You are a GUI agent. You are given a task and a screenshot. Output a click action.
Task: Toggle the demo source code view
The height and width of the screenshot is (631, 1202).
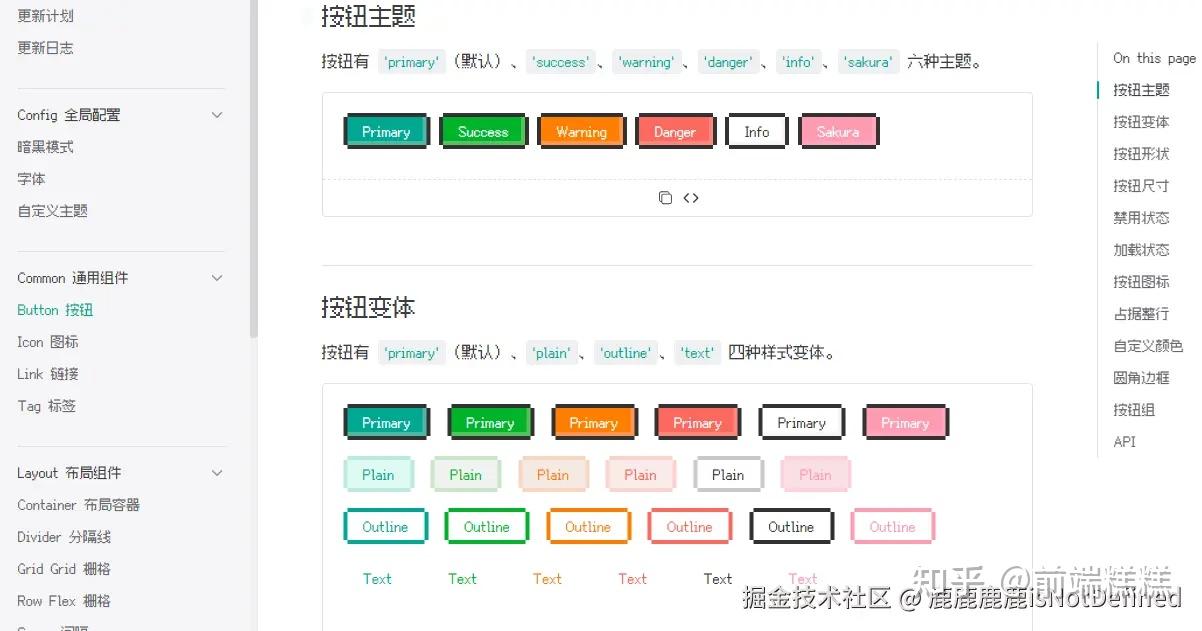pos(691,197)
